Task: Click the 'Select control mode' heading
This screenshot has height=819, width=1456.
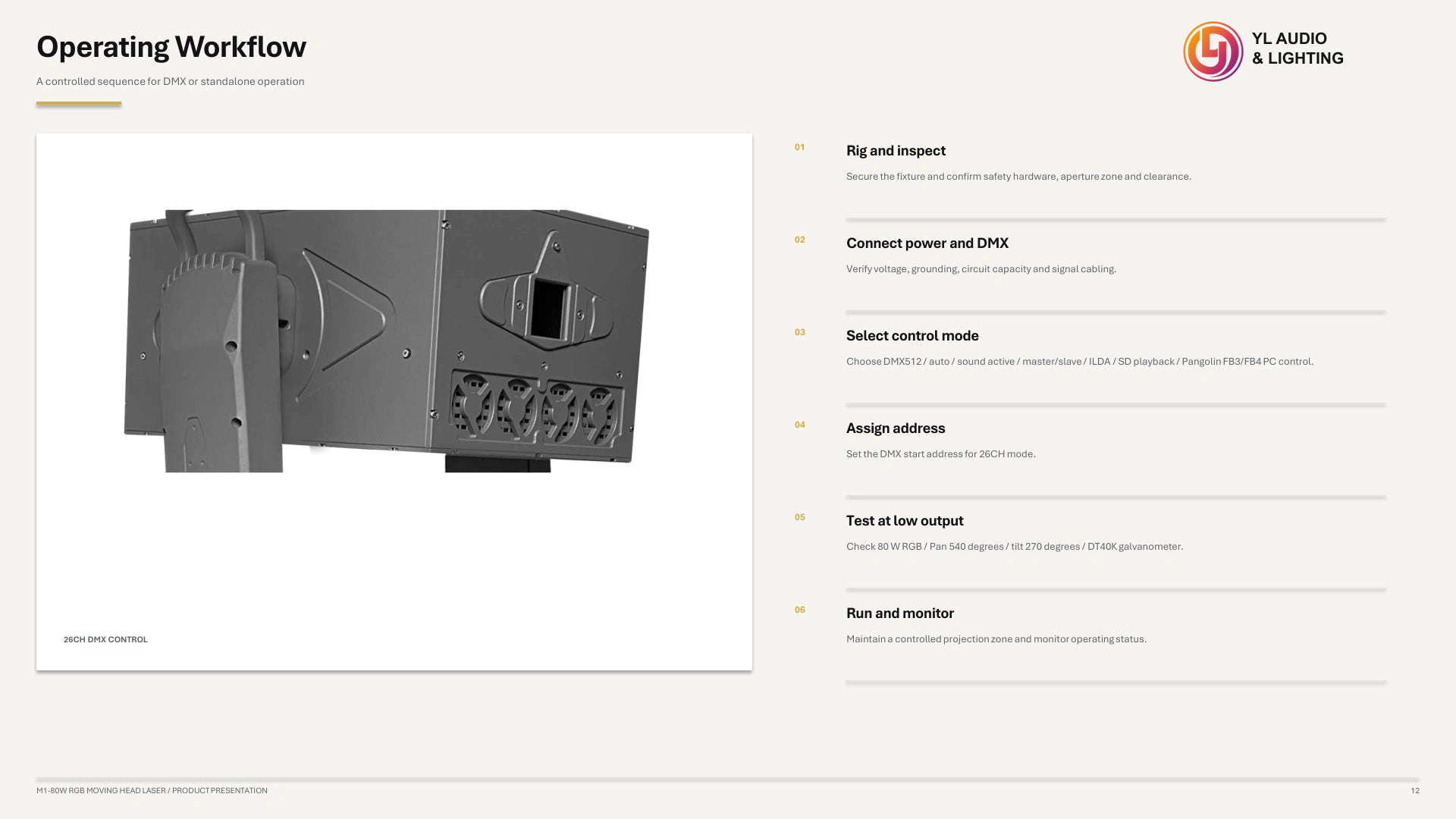Action: 912,336
